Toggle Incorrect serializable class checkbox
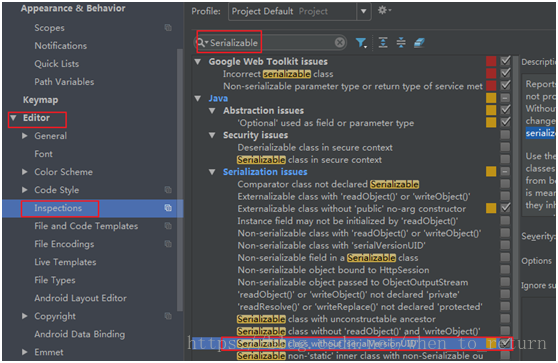The height and width of the screenshot is (363, 558). click(505, 73)
